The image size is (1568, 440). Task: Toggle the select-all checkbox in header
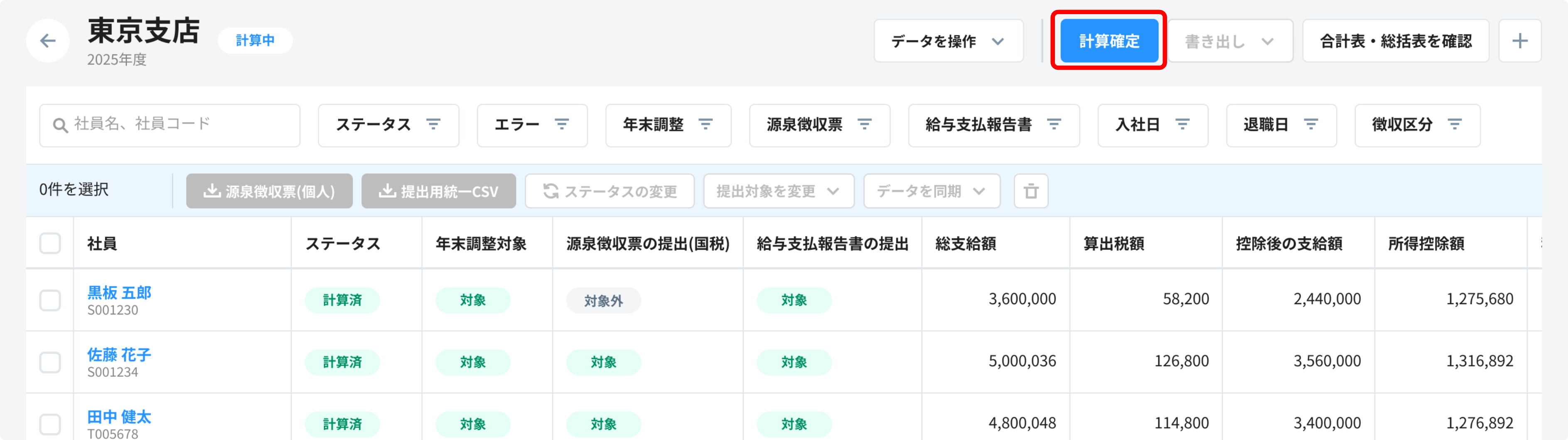click(50, 243)
